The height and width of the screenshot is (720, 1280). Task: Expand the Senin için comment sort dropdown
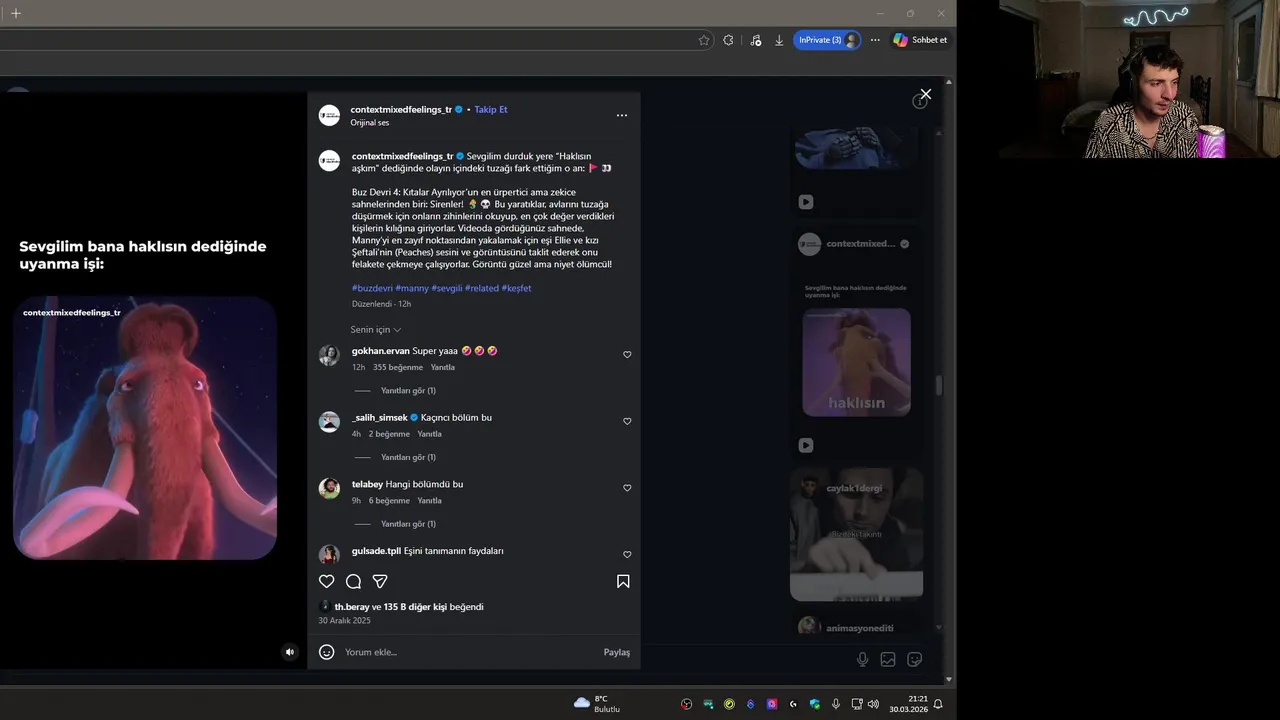(x=376, y=330)
